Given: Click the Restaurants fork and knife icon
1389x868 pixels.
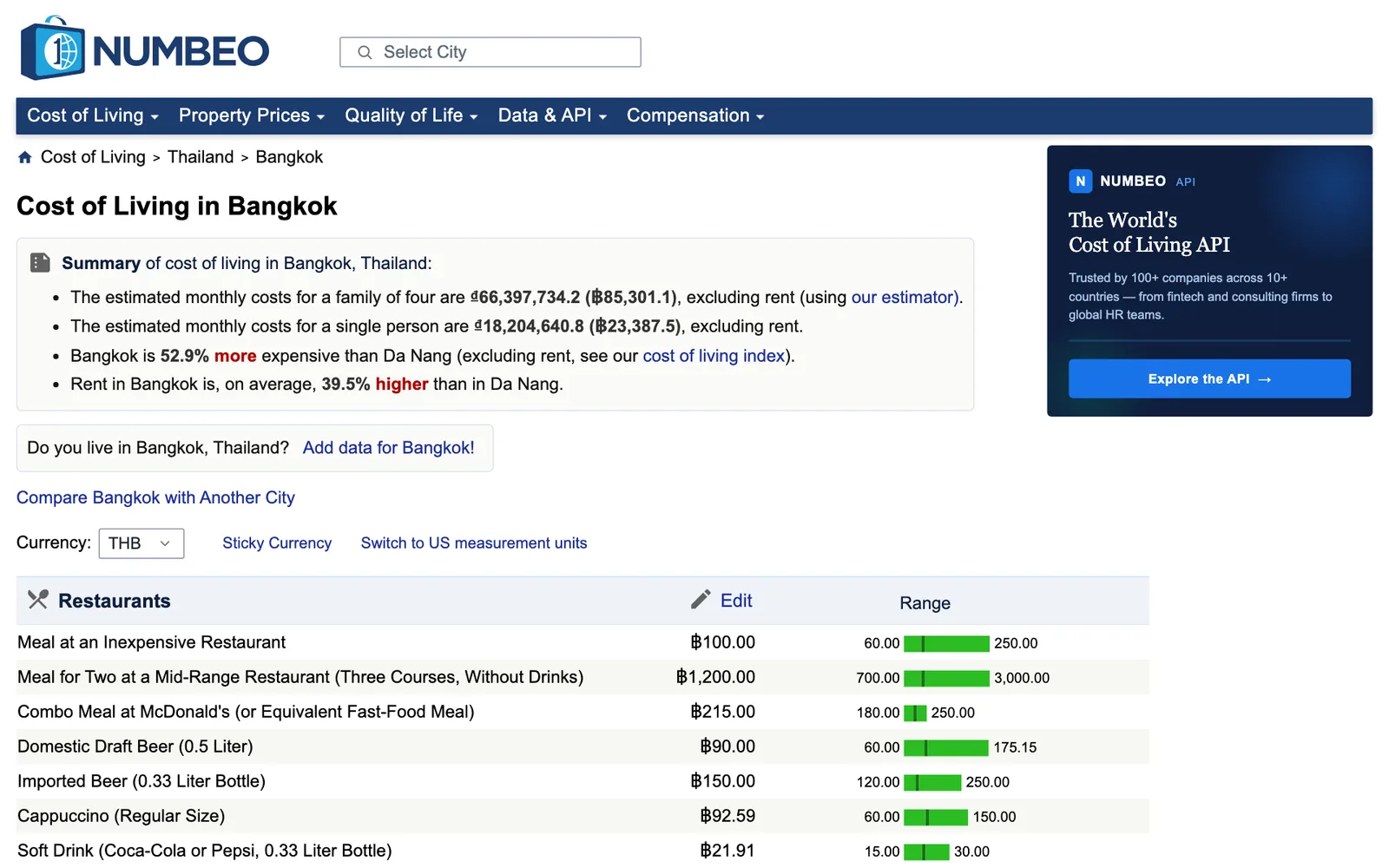Looking at the screenshot, I should point(37,600).
